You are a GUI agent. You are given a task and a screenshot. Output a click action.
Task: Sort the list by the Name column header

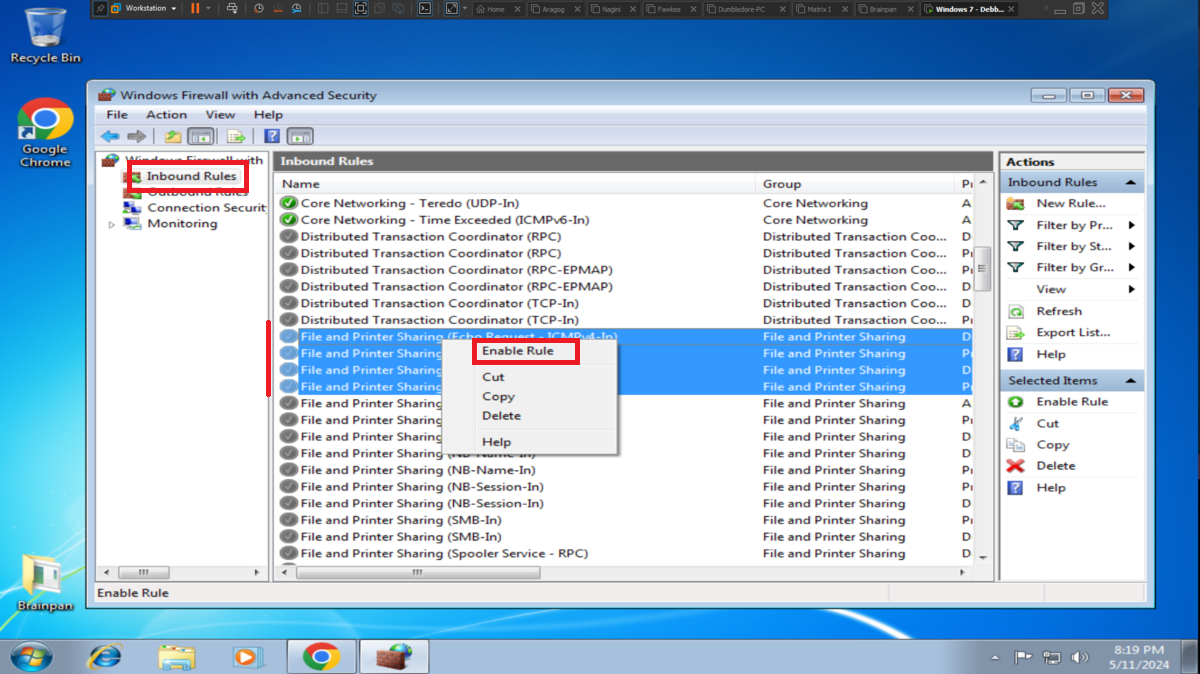[x=515, y=184]
